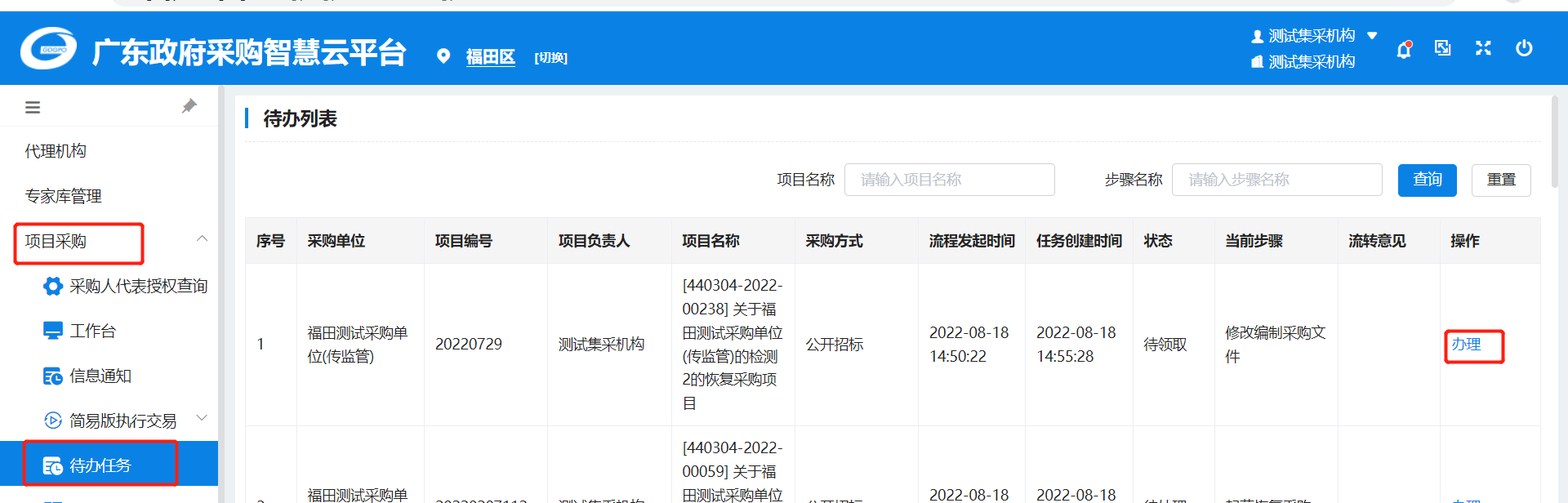Click the 项目名称 input field
This screenshot has width=1568, height=503.
(949, 180)
